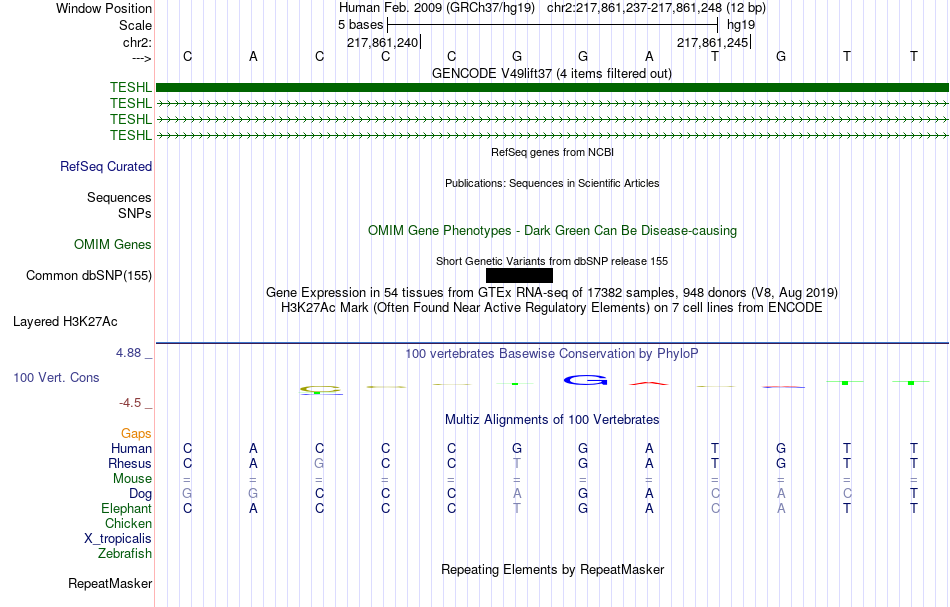Viewport: 950px width, 607px height.
Task: Click the chr2: label on the left
Action: [x=137, y=42]
